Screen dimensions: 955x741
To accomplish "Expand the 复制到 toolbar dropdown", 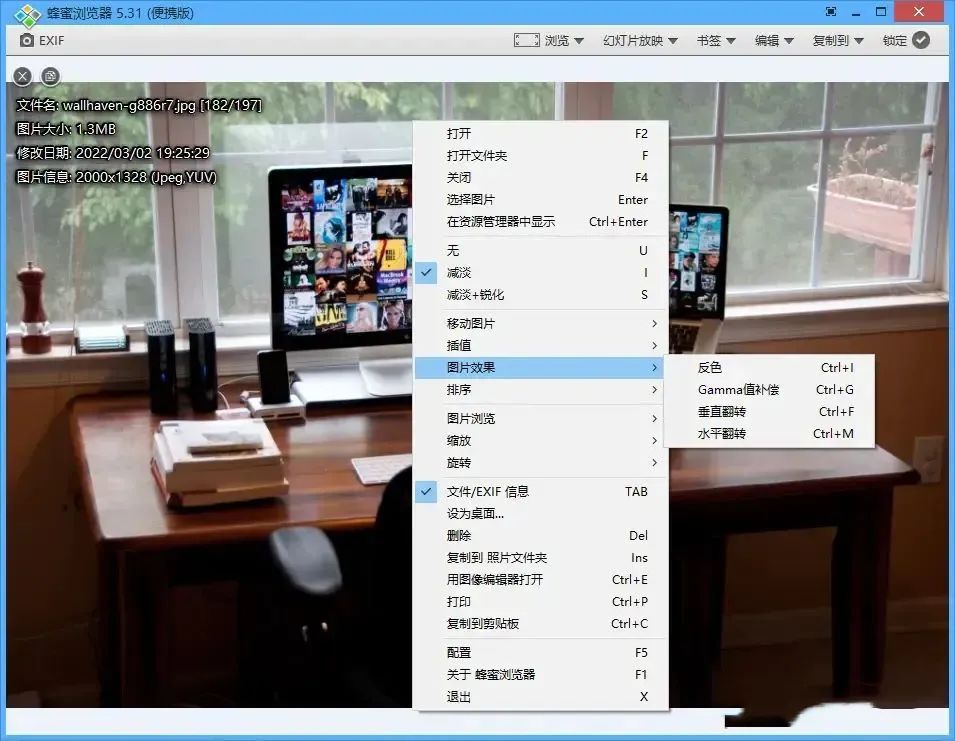I will click(x=838, y=41).
